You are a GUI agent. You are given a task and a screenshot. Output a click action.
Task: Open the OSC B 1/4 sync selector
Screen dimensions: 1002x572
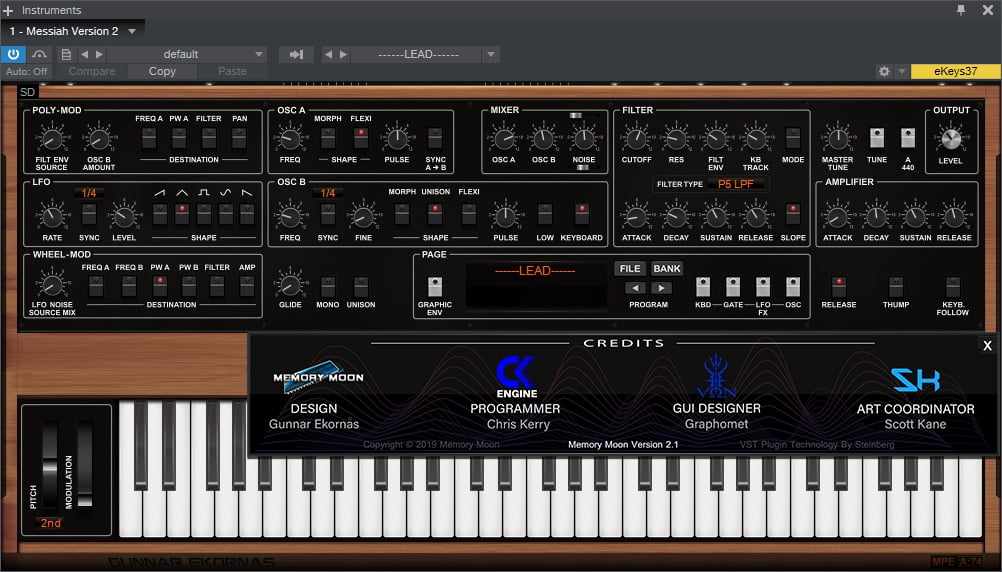pyautogui.click(x=328, y=193)
